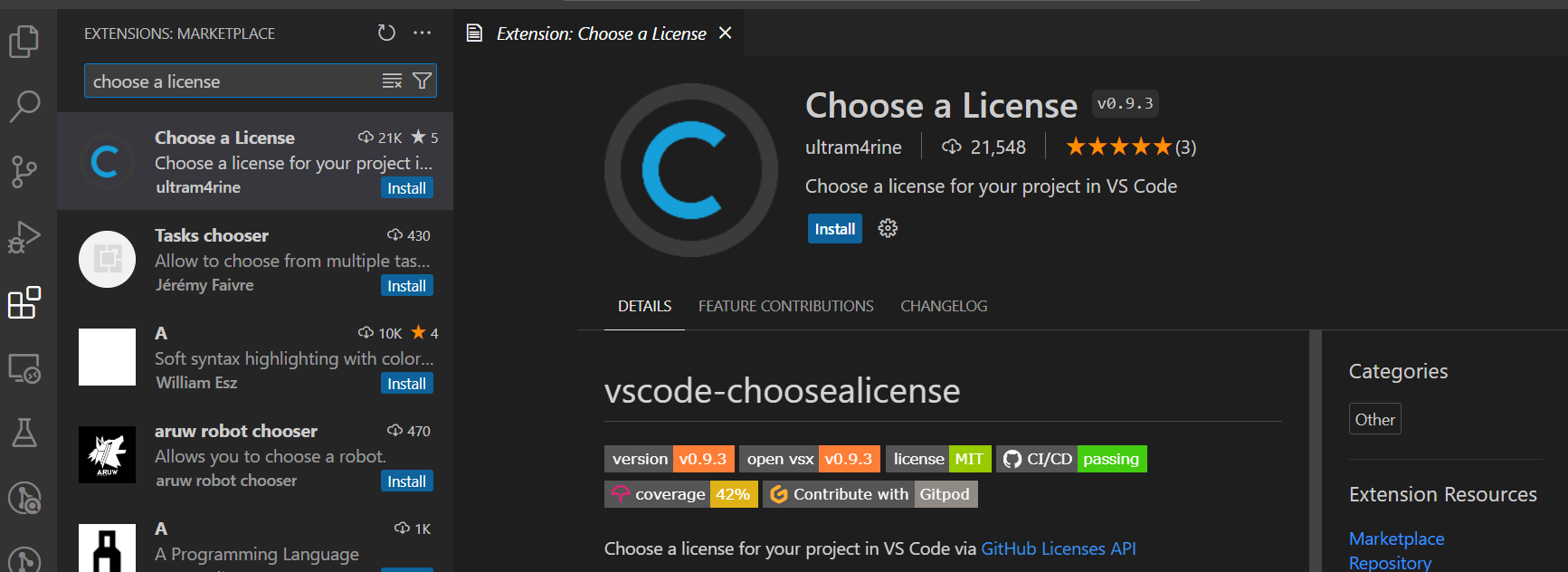Image resolution: width=1568 pixels, height=572 pixels.
Task: Open the extension filter funnel menu
Action: coord(422,81)
